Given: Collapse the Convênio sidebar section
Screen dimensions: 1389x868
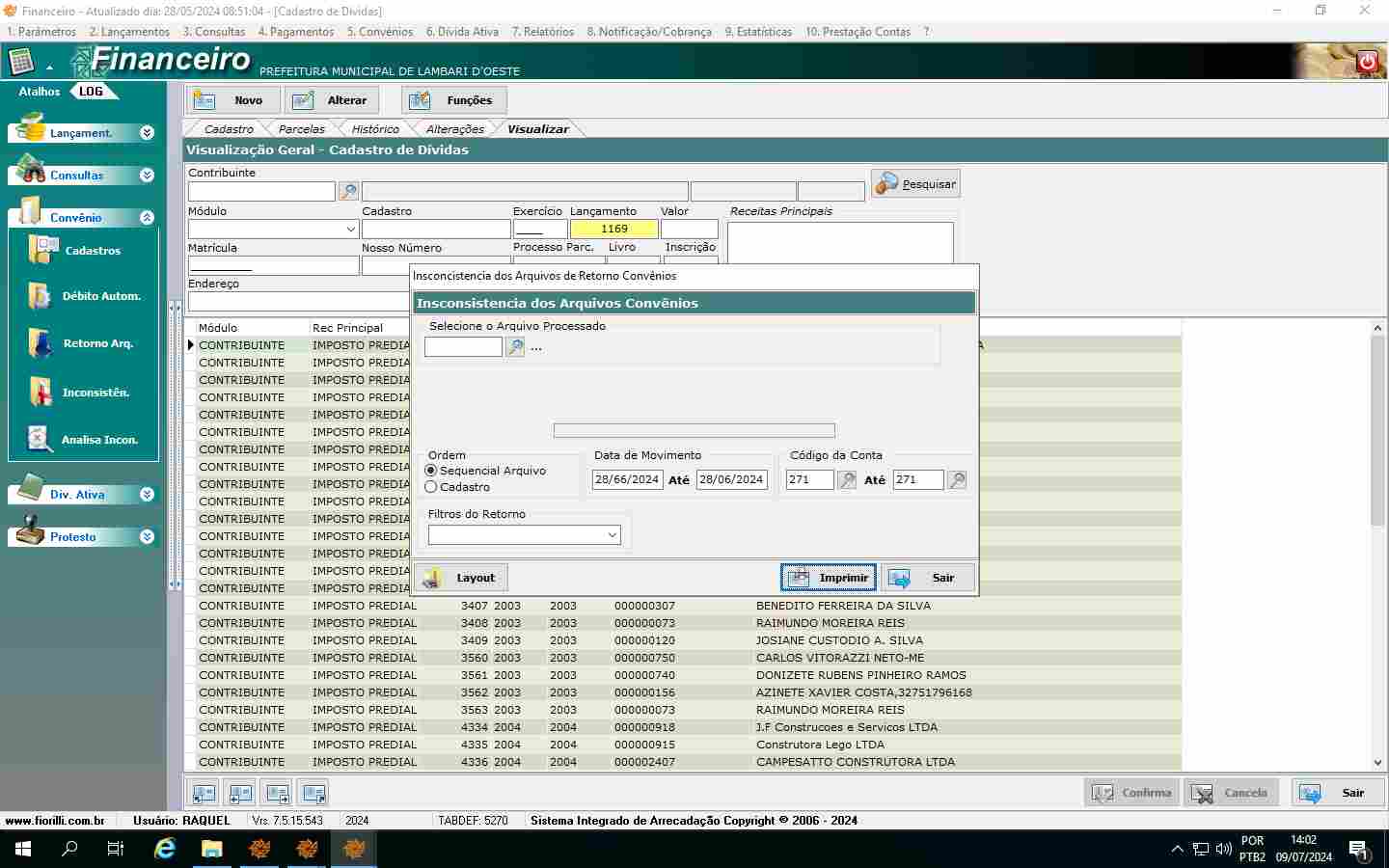Looking at the screenshot, I should pos(147,218).
